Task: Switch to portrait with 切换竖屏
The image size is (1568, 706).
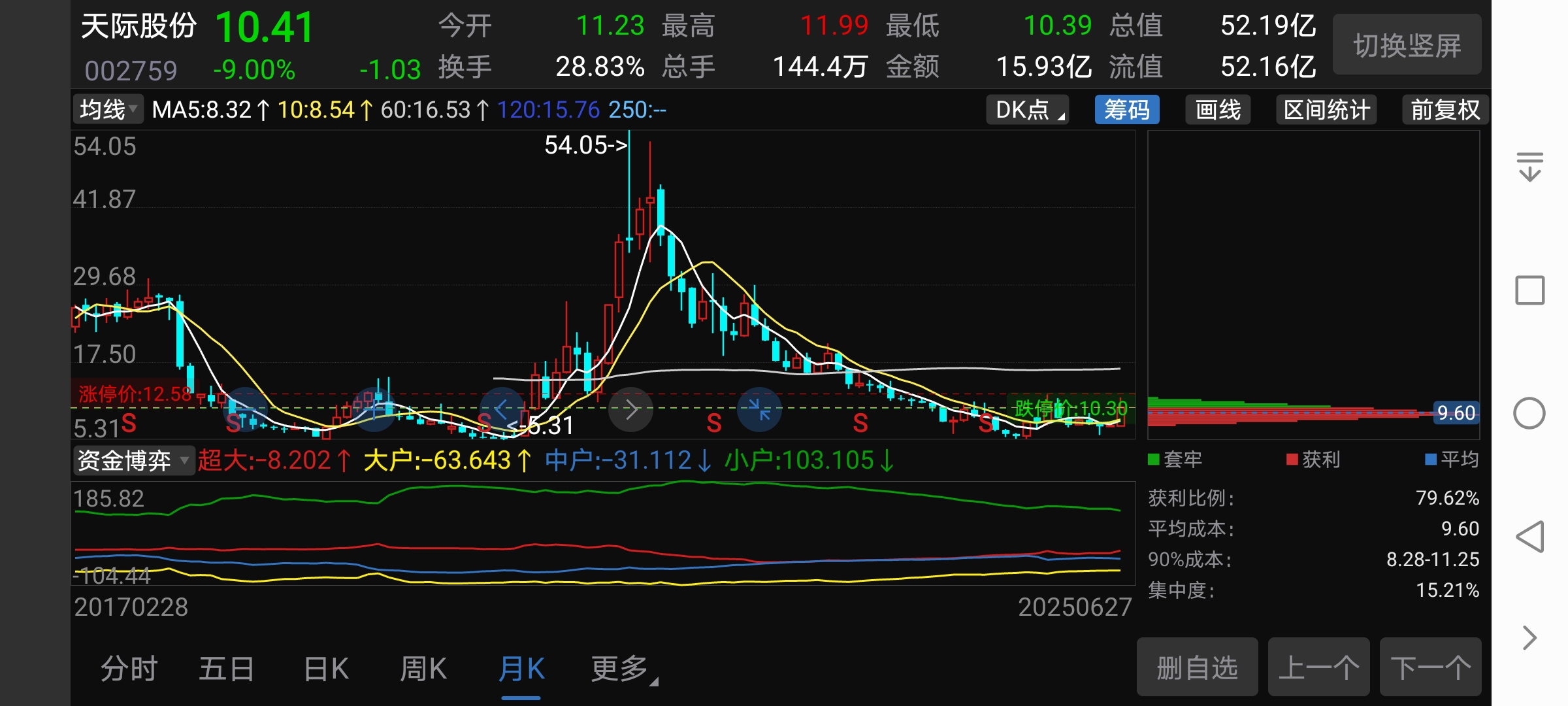Action: point(1407,44)
